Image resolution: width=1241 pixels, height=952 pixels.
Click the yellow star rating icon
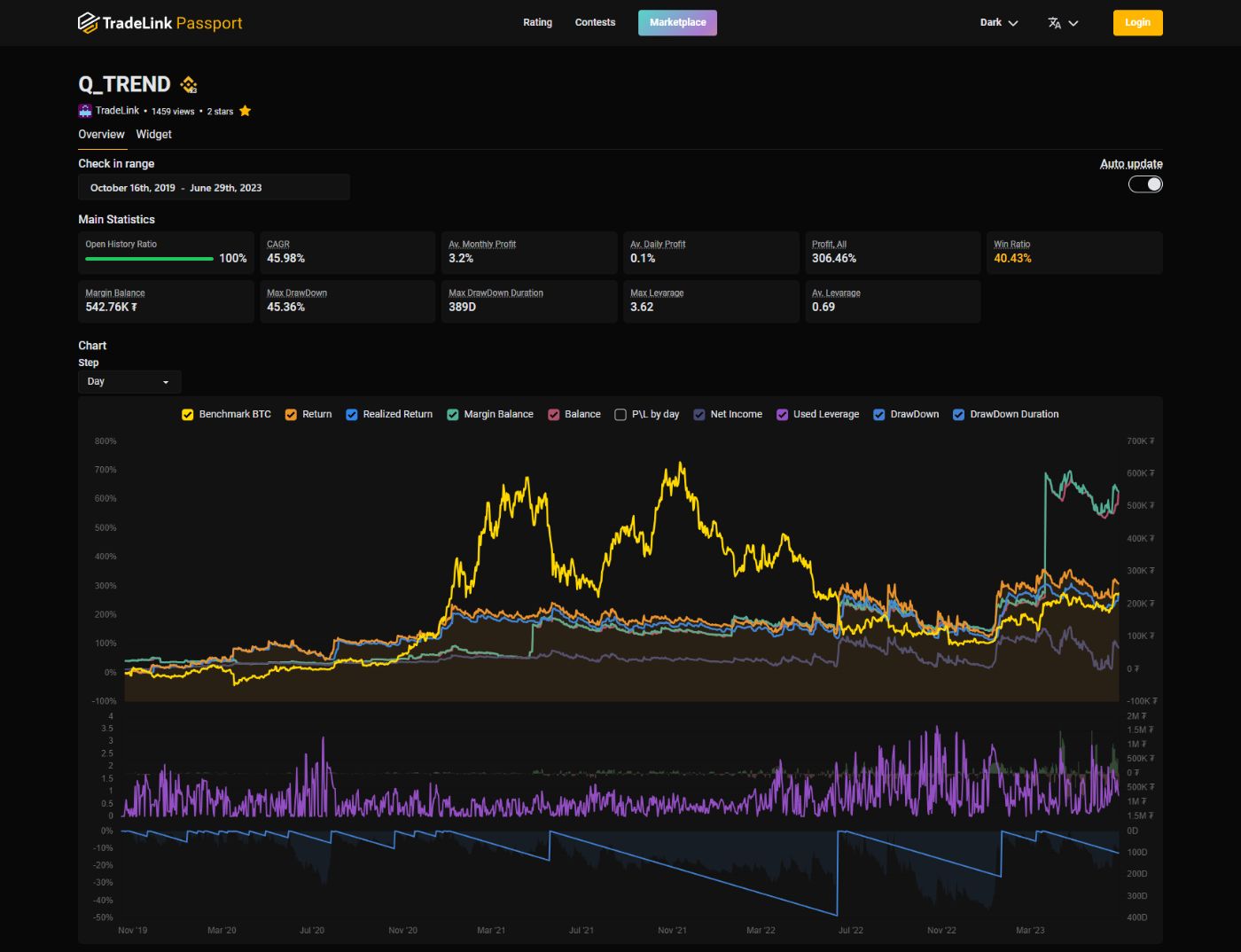pyautogui.click(x=246, y=111)
